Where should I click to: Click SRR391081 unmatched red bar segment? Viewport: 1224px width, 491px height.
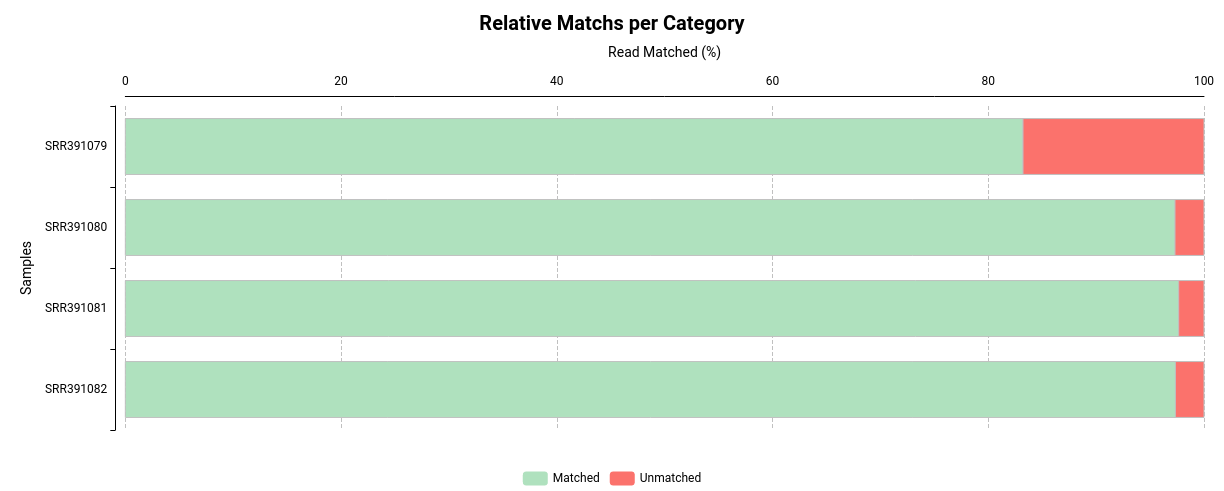(1191, 308)
